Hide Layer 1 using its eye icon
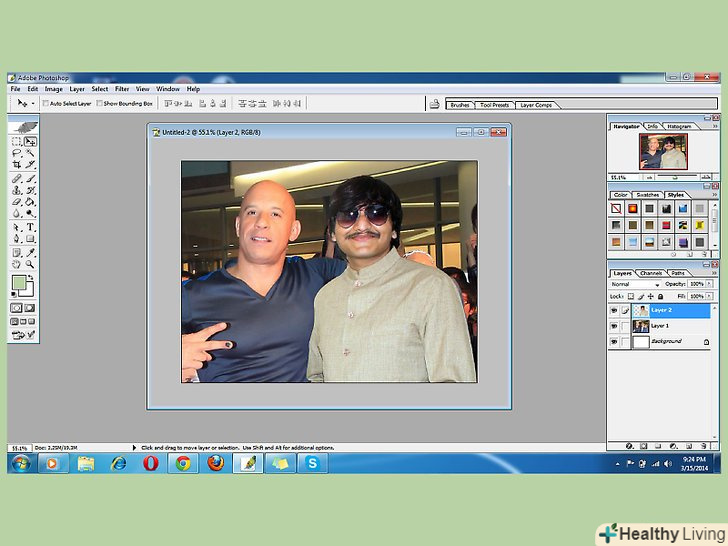This screenshot has height=546, width=728. click(613, 326)
